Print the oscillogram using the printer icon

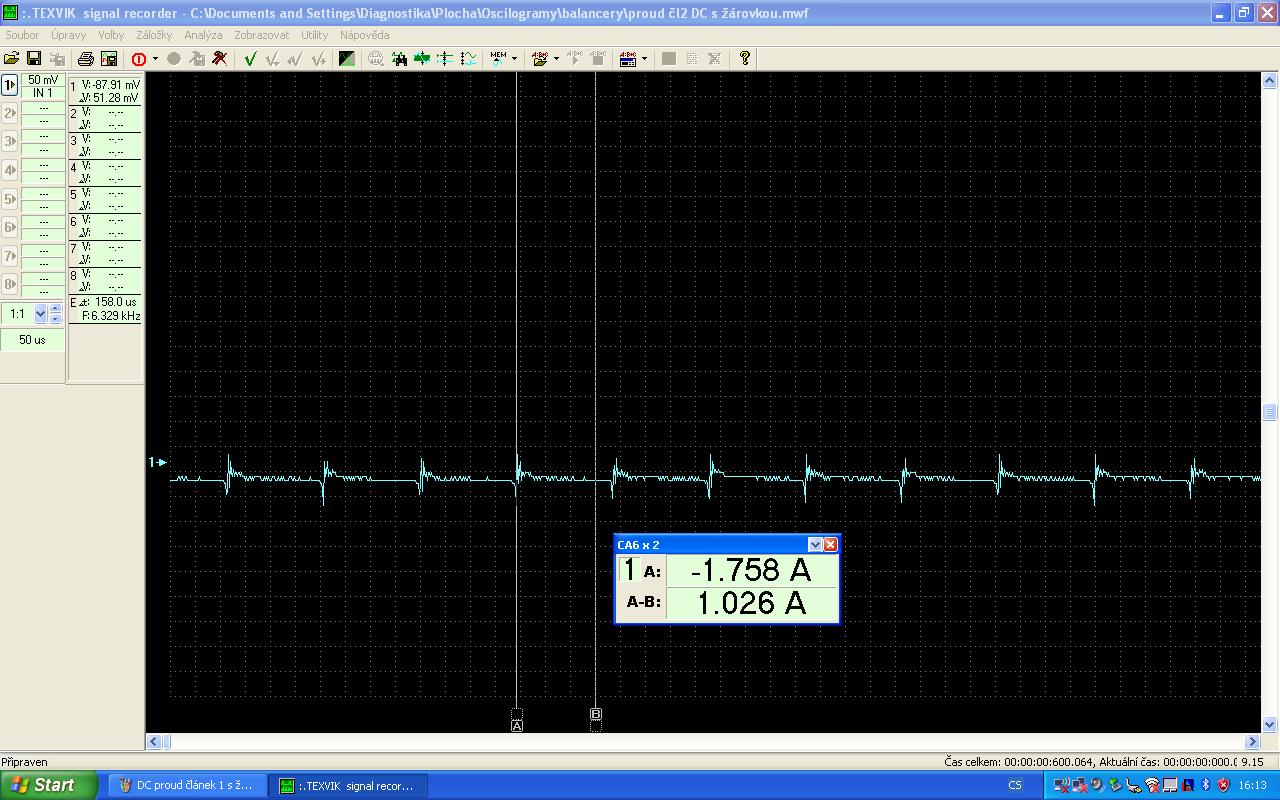pyautogui.click(x=86, y=59)
